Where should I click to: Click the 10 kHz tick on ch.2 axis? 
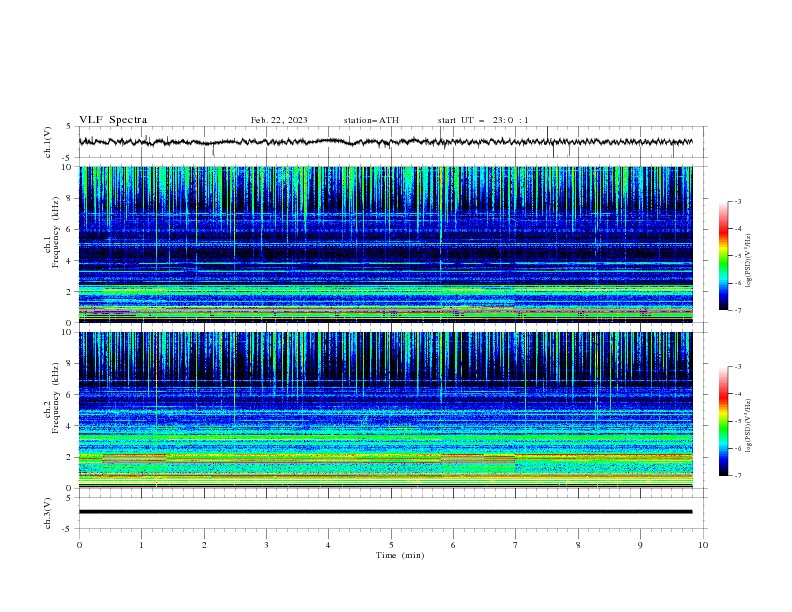click(x=68, y=332)
